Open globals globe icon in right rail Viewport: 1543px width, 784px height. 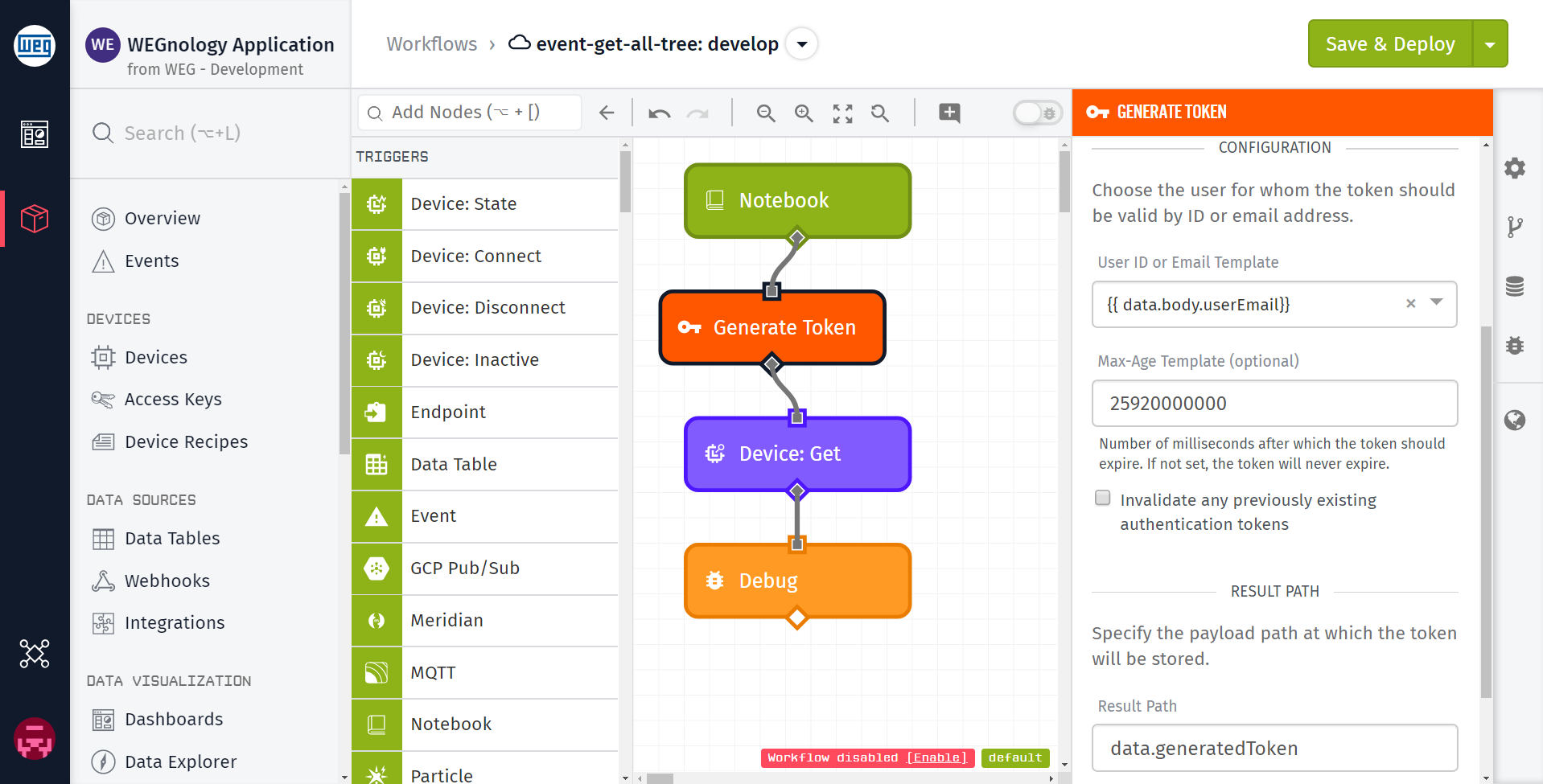(x=1515, y=420)
